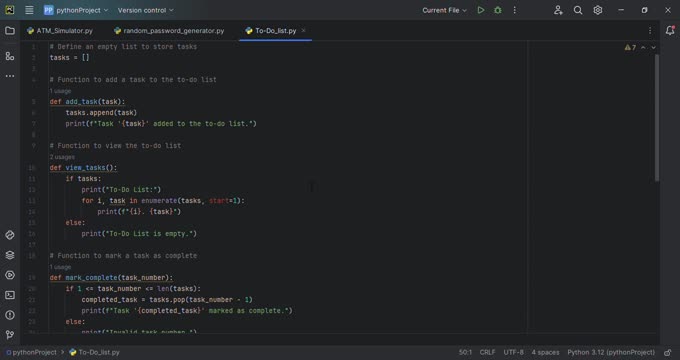
Task: Expand the Version control dropdown
Action: click(x=145, y=10)
